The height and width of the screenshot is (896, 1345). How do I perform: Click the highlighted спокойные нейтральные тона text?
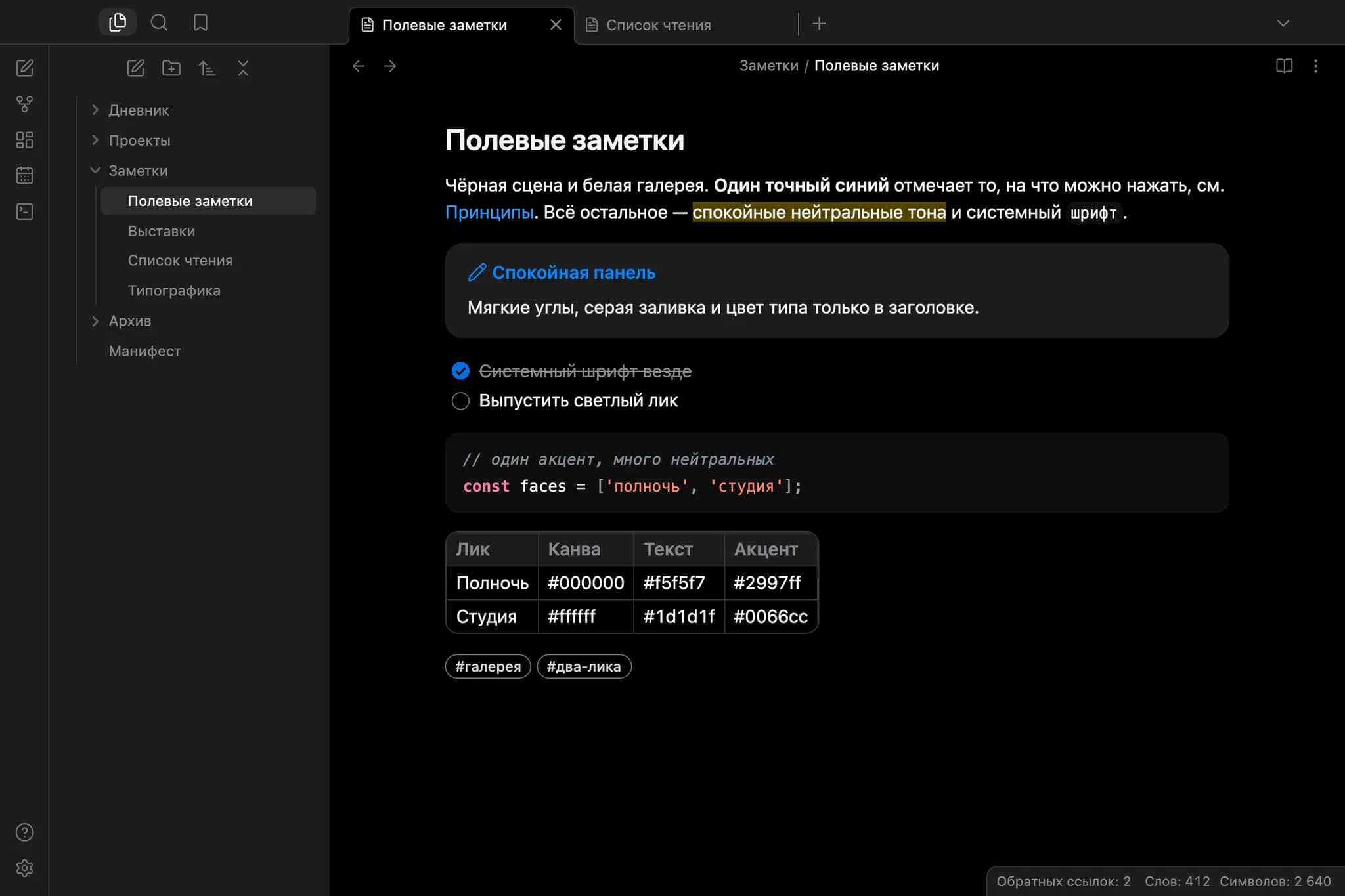pos(819,212)
